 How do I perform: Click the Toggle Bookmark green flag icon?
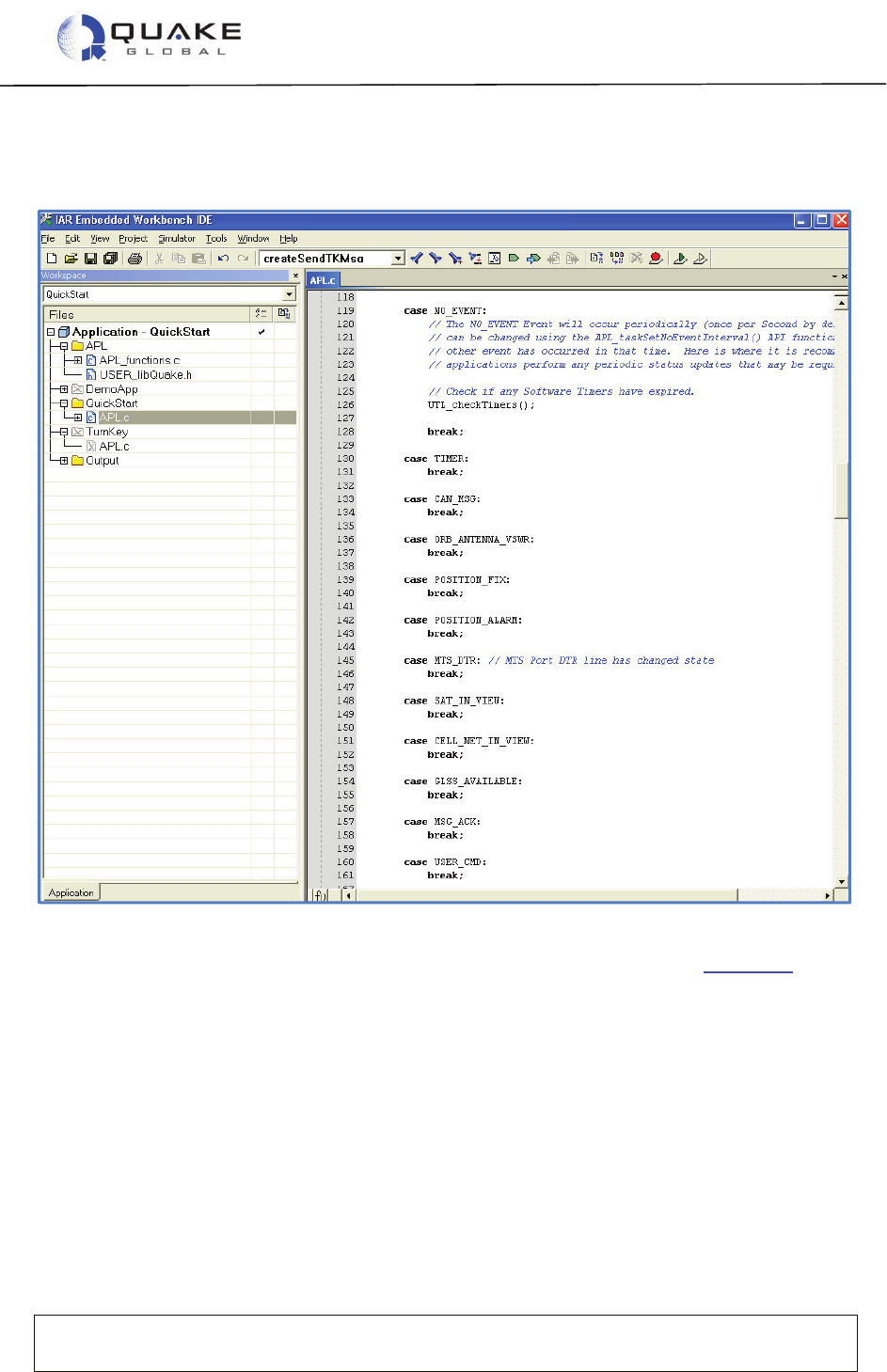pos(514,258)
